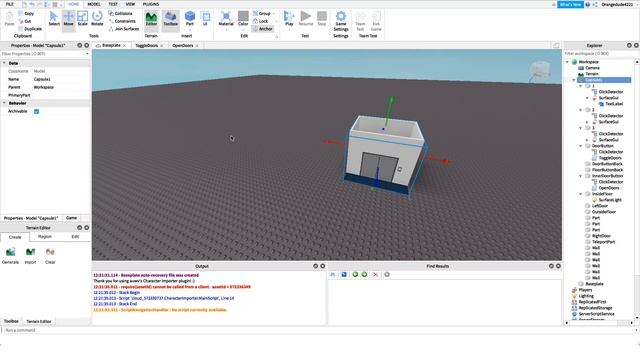Open the FILE menu
Image resolution: width=640 pixels, height=360 pixels.
[9, 4]
